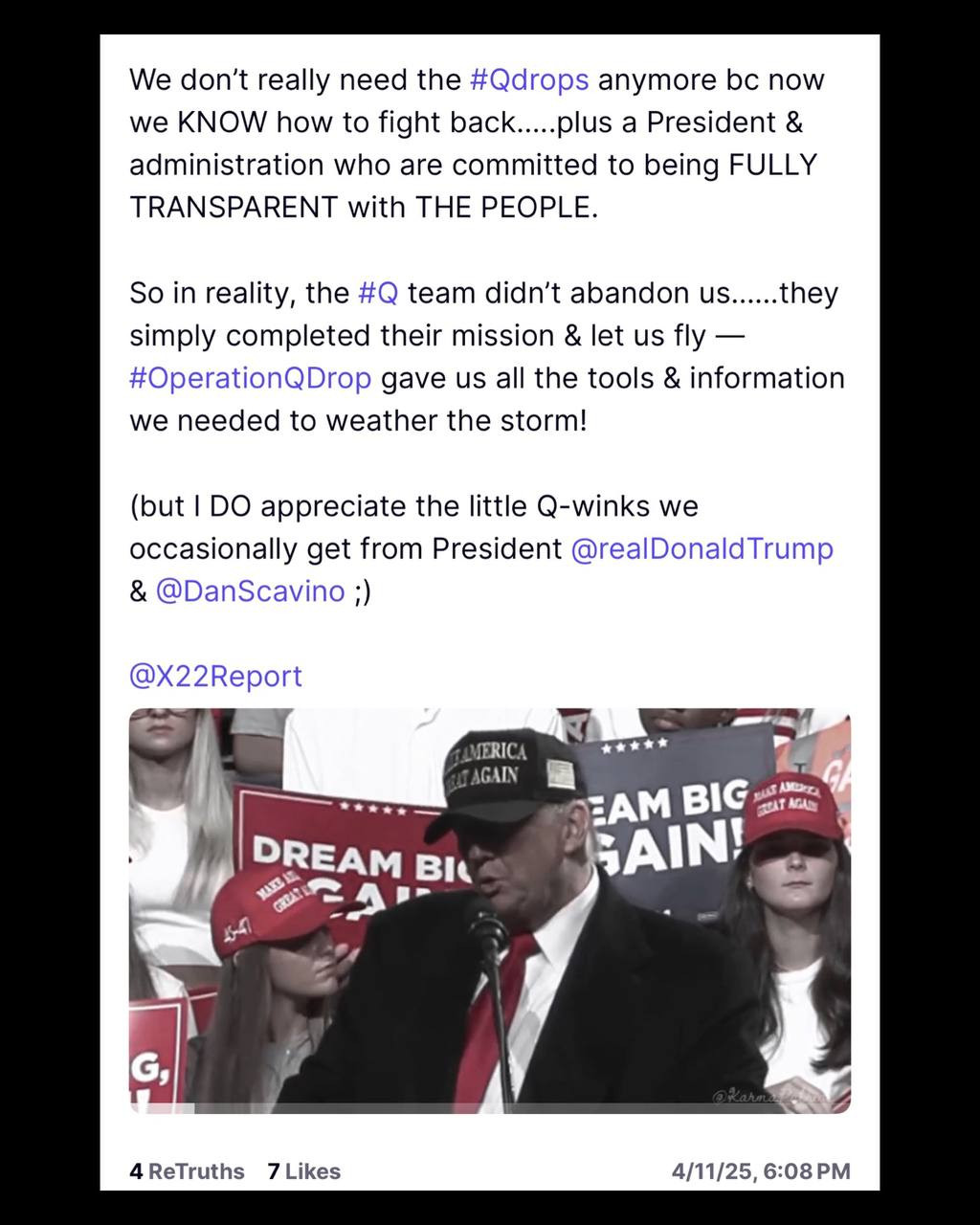980x1225 pixels.
Task: View the 4 ReTruths list
Action: point(187,1171)
